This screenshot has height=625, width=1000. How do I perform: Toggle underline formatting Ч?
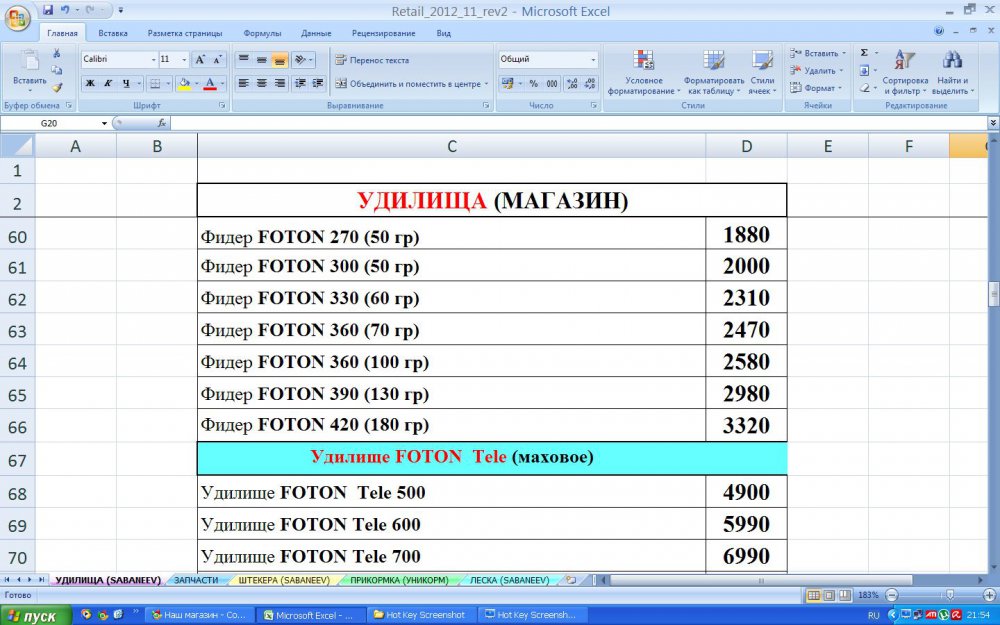(126, 84)
